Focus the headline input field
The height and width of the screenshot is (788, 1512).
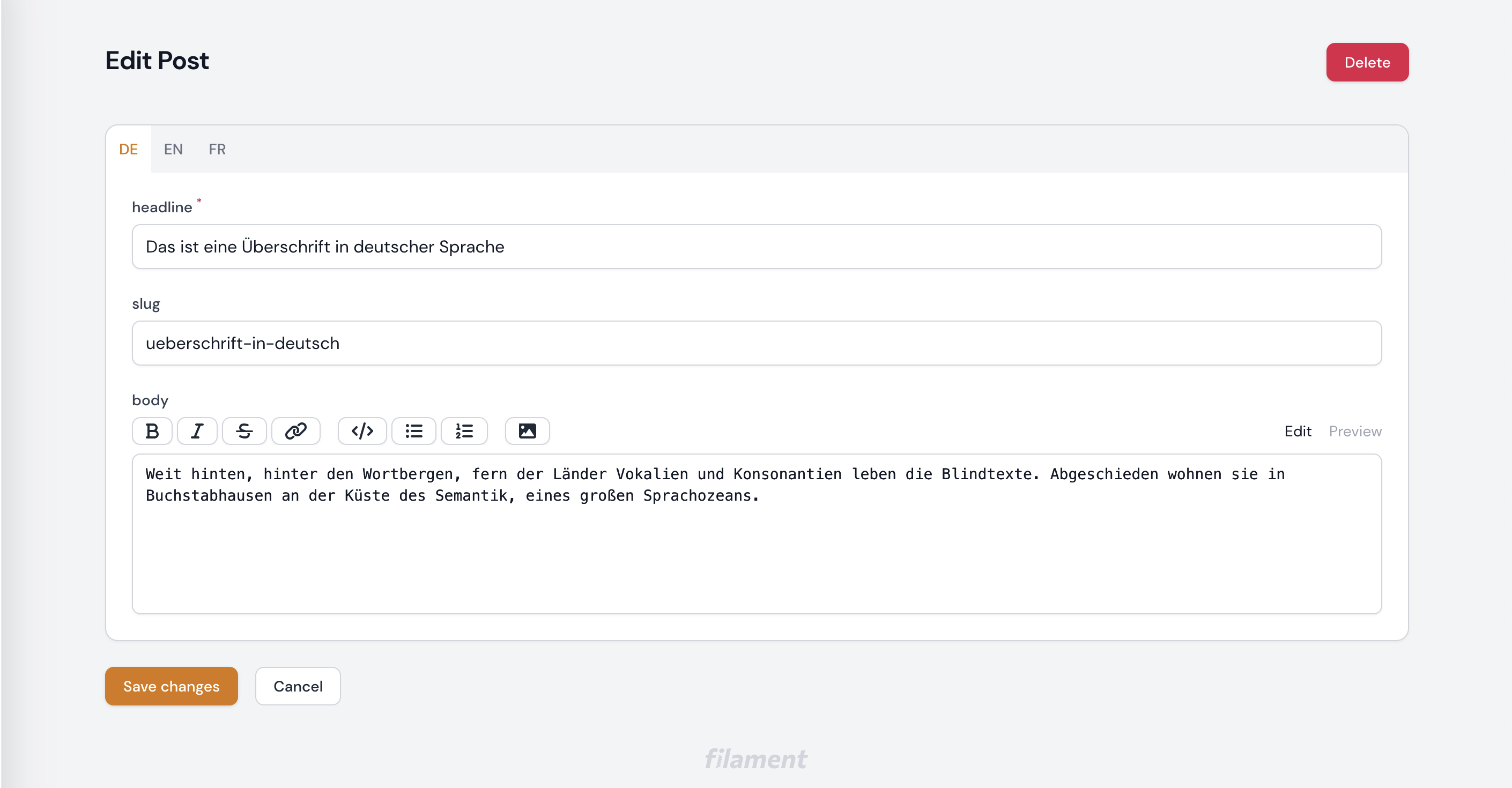(756, 247)
